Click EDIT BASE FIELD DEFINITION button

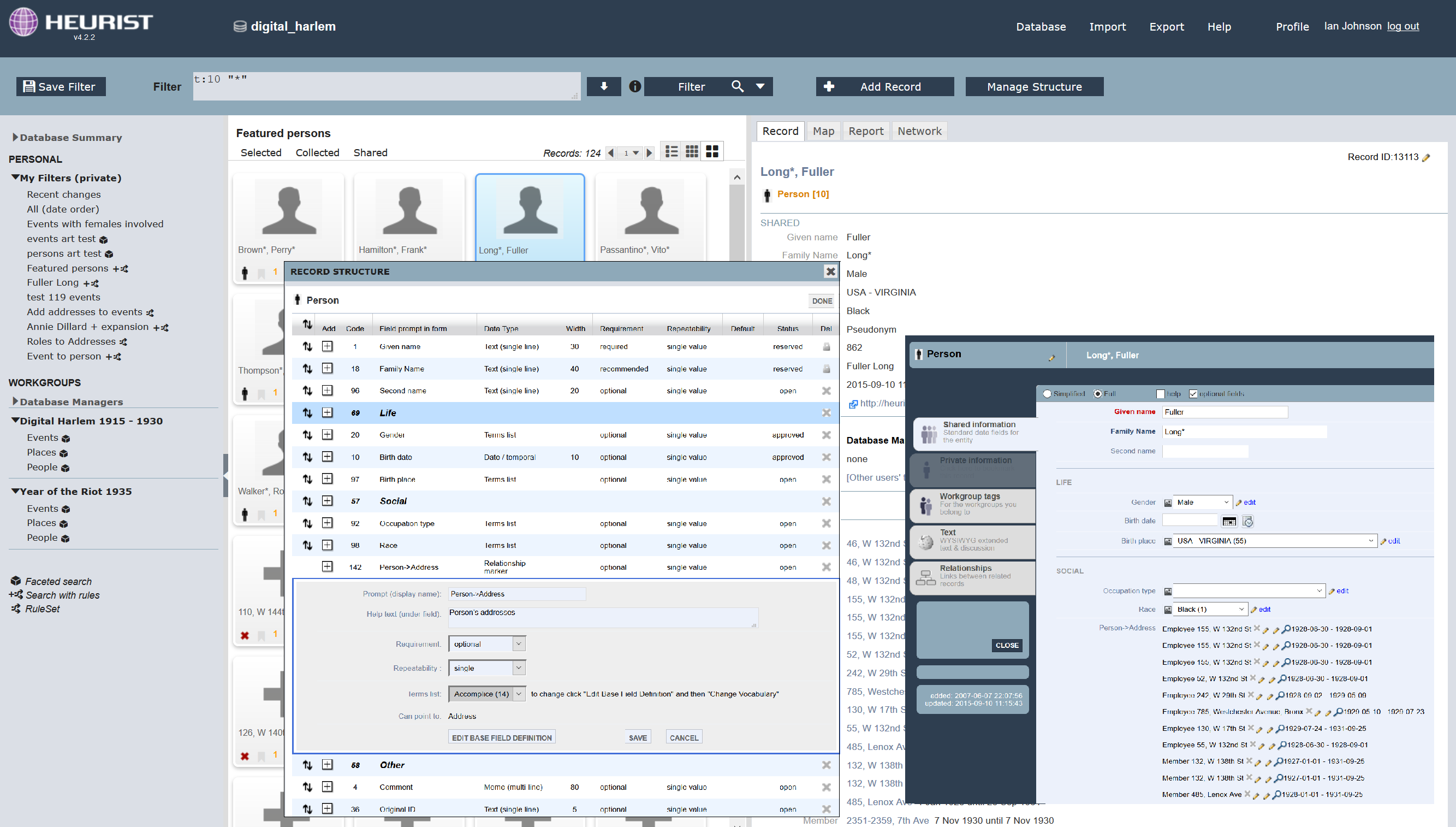point(502,737)
